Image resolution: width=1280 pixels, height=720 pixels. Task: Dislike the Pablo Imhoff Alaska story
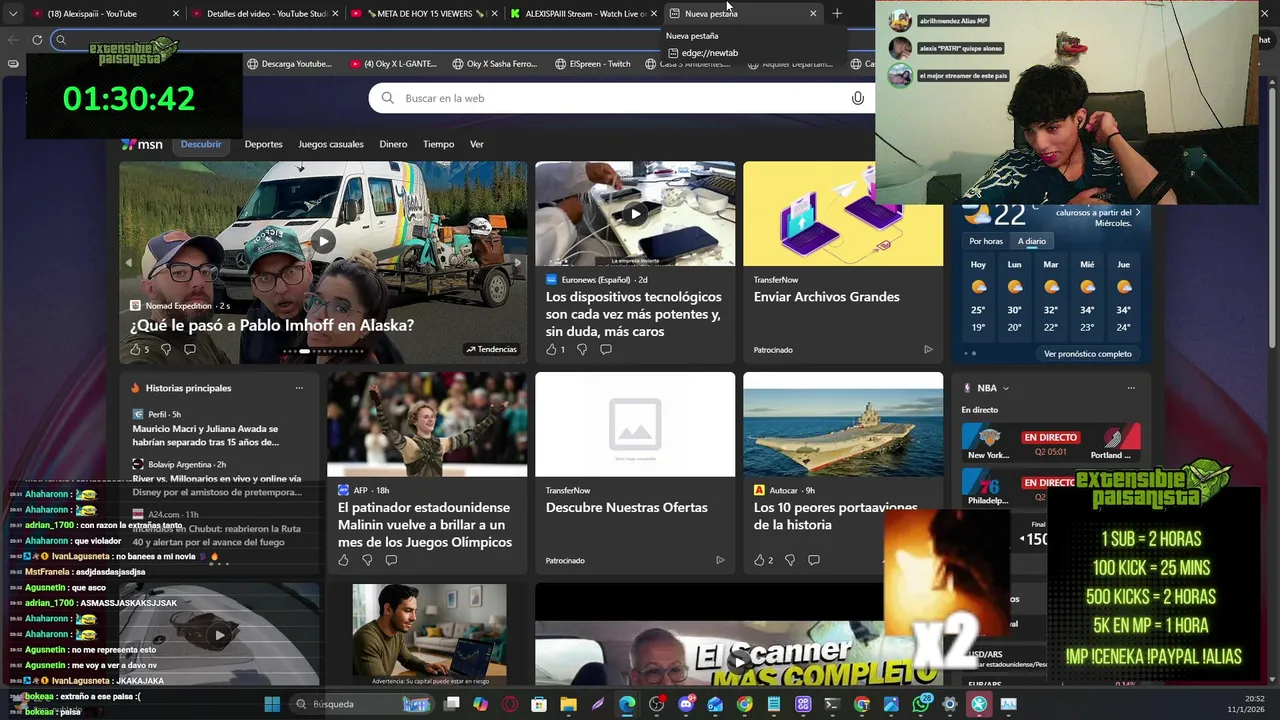click(166, 349)
